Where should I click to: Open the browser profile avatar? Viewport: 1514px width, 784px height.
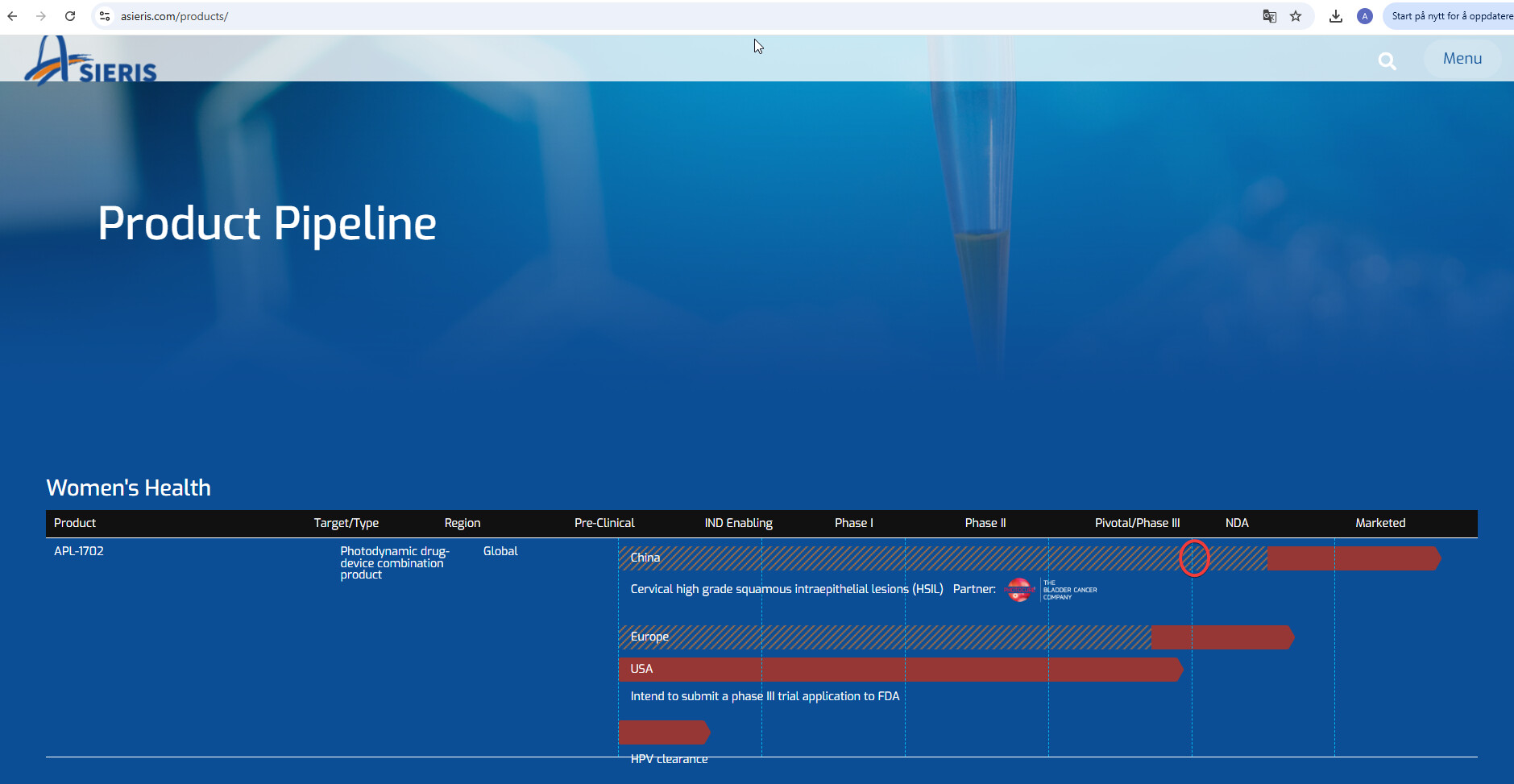[1364, 16]
